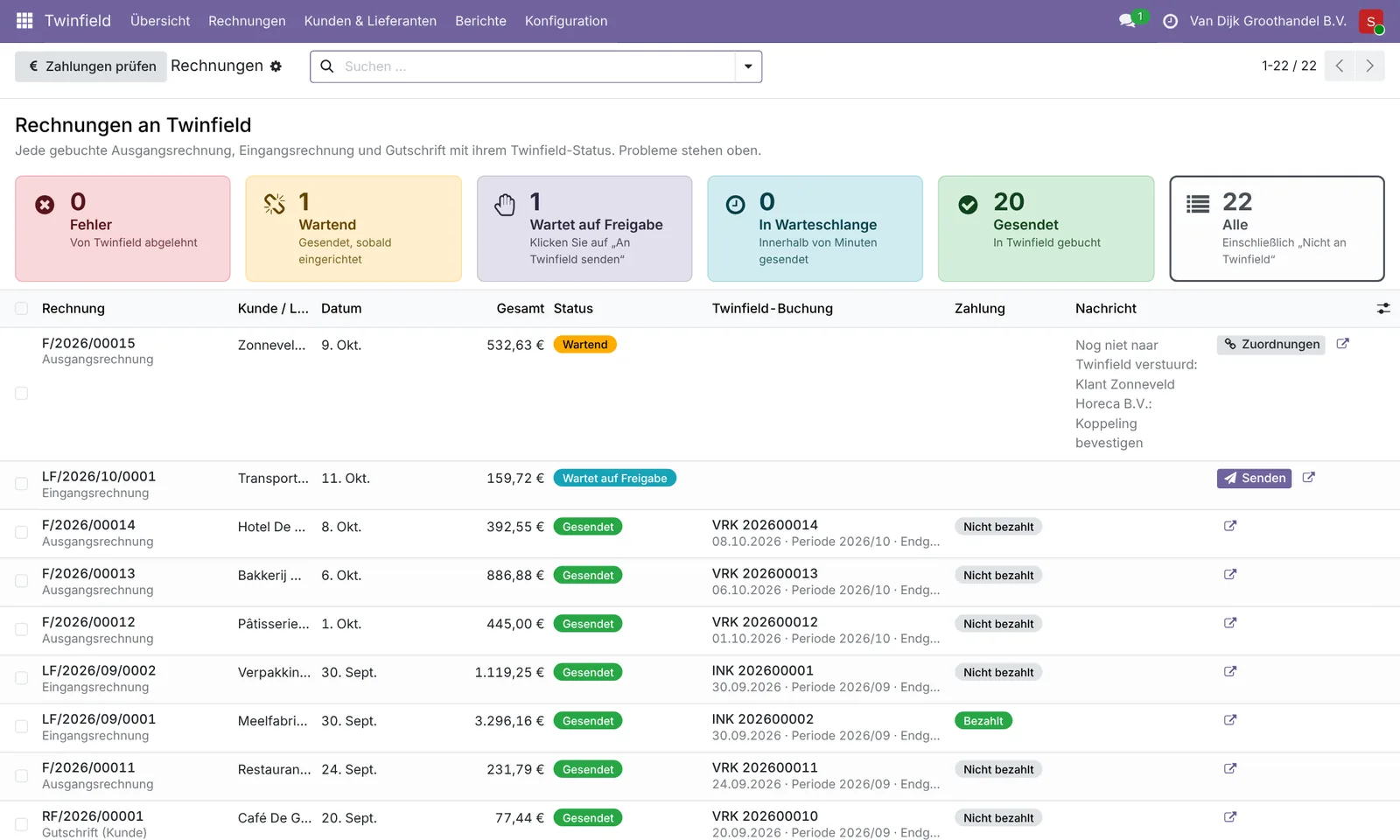The image size is (1400, 840).
Task: Sort by Datum column header
Action: tap(341, 309)
